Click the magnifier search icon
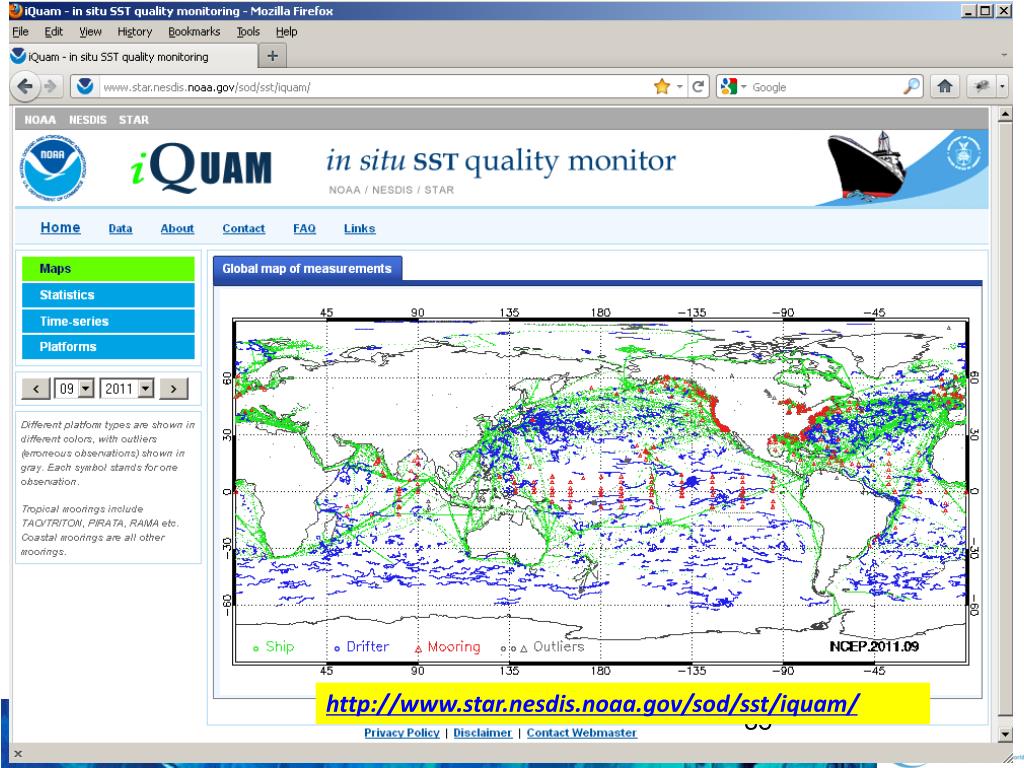 tap(911, 86)
